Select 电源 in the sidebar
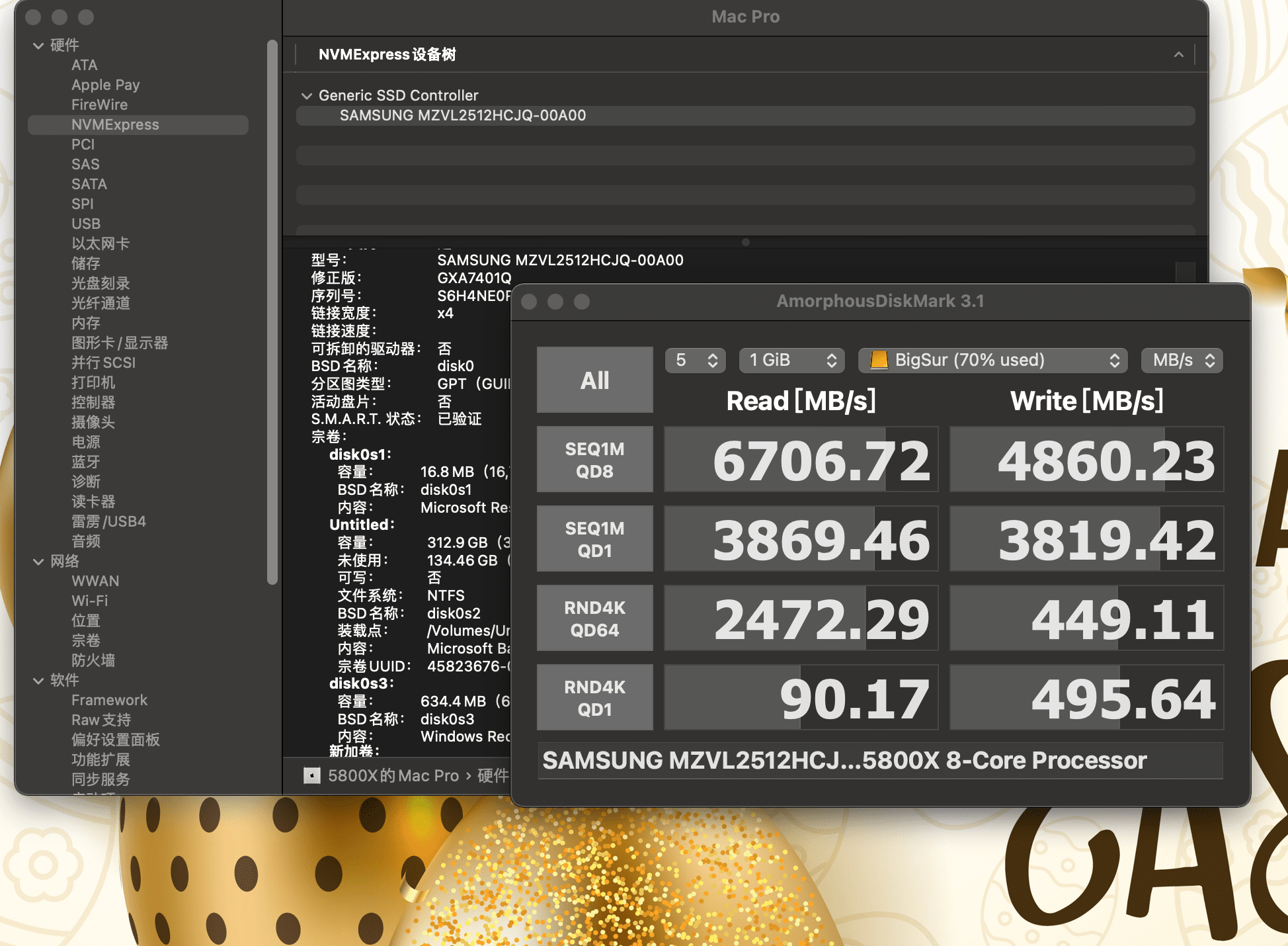Screen dimensions: 1288x946 click(86, 442)
